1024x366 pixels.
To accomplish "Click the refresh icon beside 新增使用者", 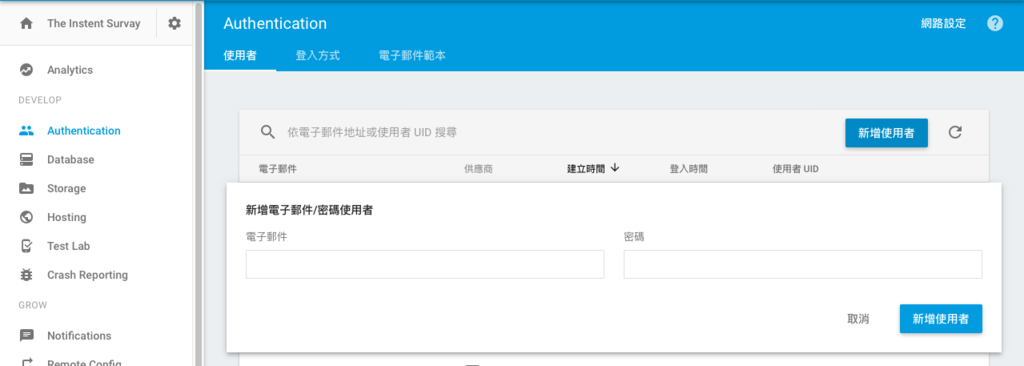I will [955, 133].
